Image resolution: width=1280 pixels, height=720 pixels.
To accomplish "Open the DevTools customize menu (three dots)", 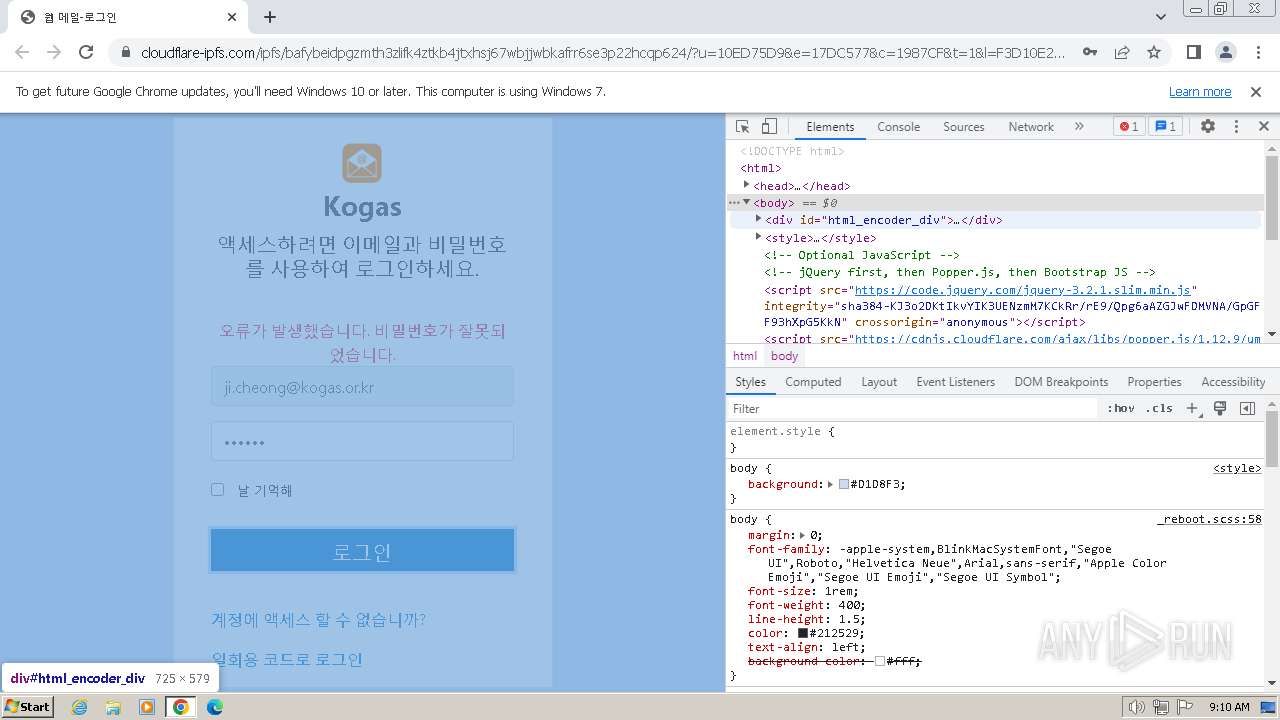I will (x=1236, y=127).
